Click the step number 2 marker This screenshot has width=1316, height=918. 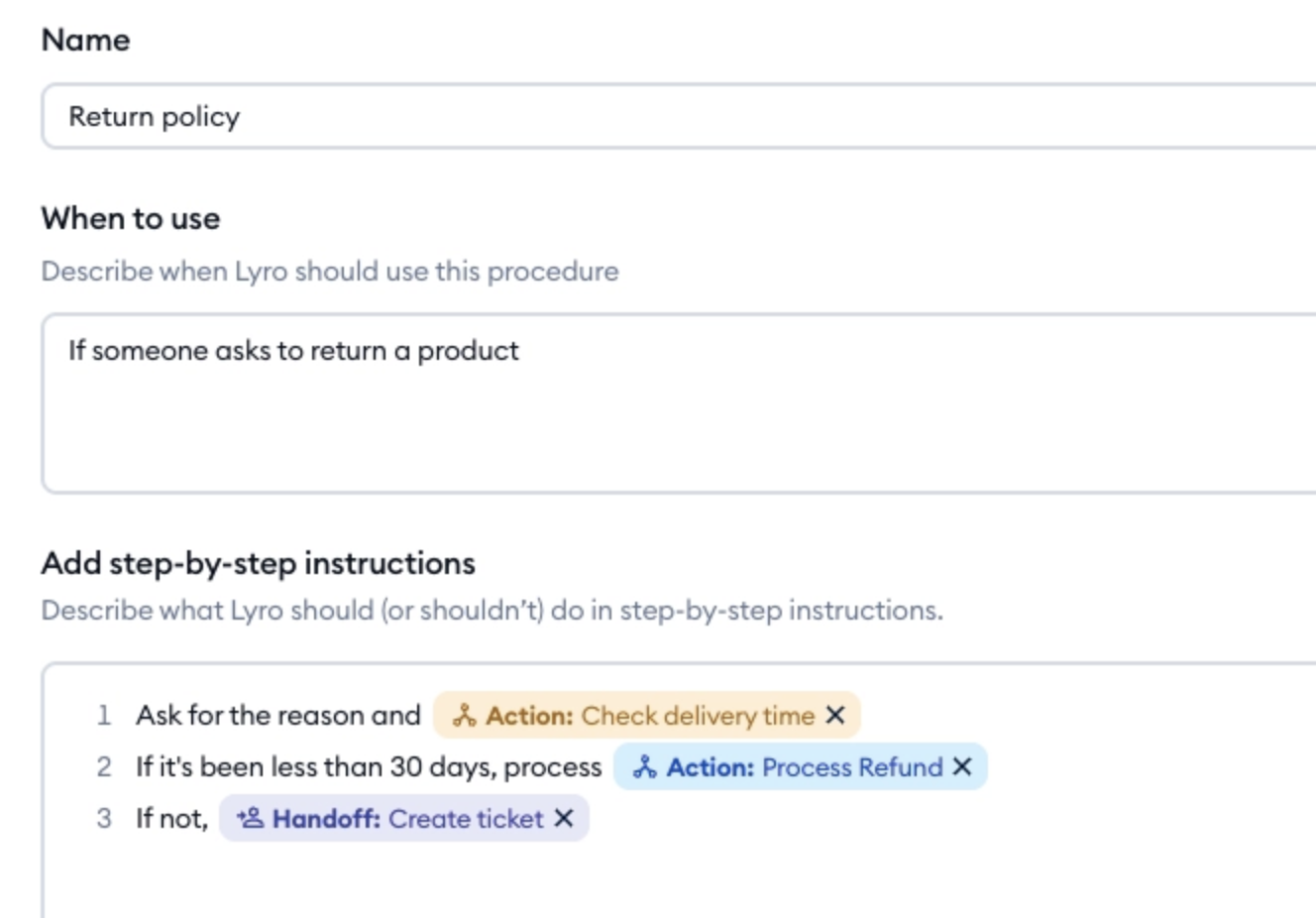pyautogui.click(x=104, y=766)
